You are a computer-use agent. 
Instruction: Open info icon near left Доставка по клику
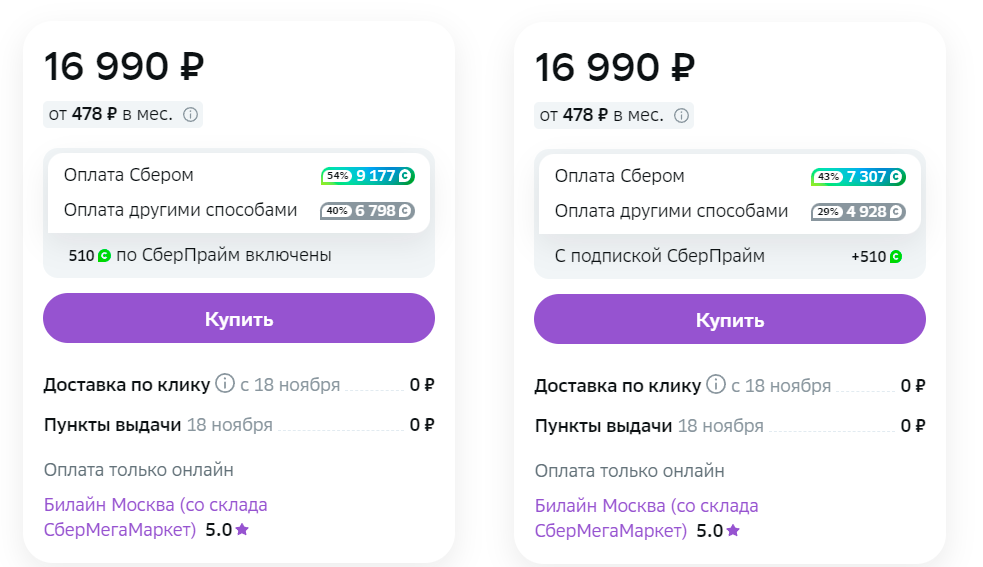pyautogui.click(x=224, y=383)
